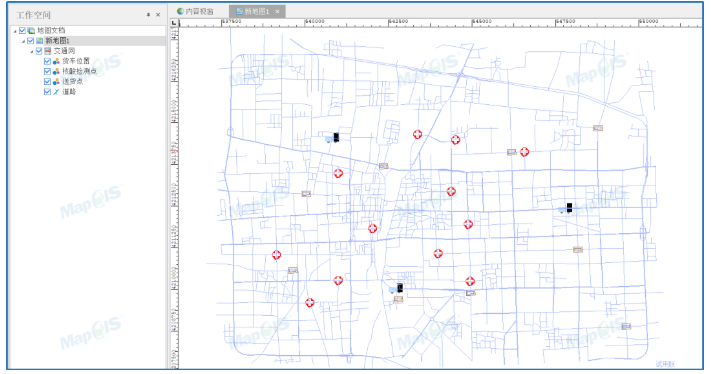Switch to the 内容视窗 tab
The height and width of the screenshot is (374, 711).
coord(195,11)
